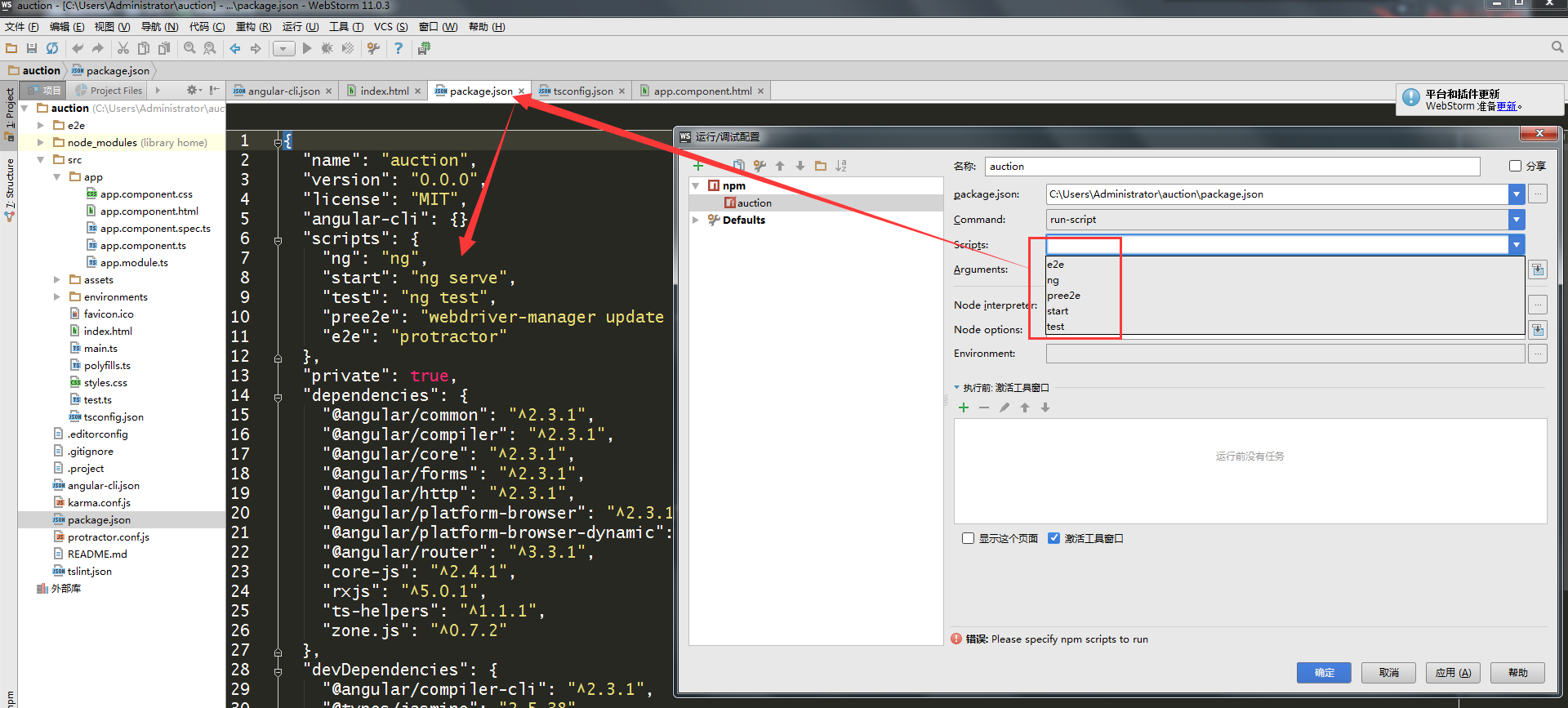Click the edit defaults wrench icon in dialog
Screen dimensions: 1568x708
click(759, 166)
